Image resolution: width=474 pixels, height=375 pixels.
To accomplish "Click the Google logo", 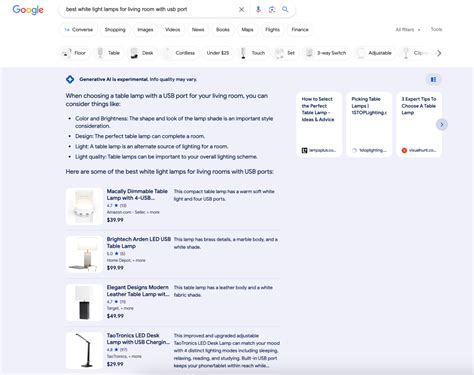I will pos(28,10).
